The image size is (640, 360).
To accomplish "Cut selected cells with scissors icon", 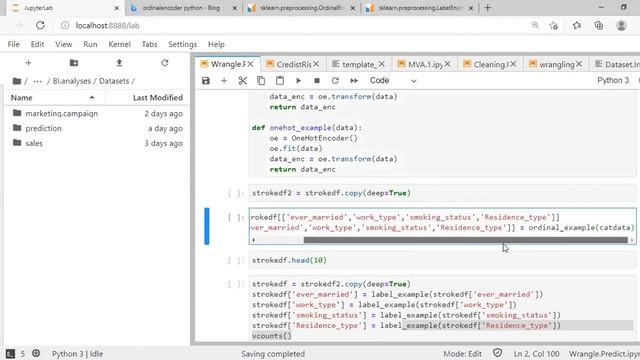I will click(x=242, y=80).
